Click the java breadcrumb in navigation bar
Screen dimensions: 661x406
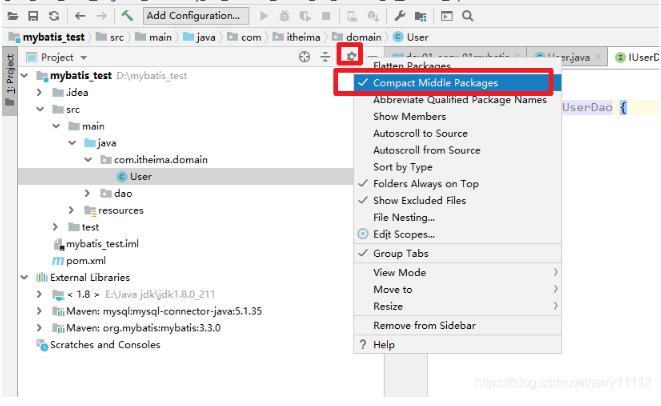[200, 38]
